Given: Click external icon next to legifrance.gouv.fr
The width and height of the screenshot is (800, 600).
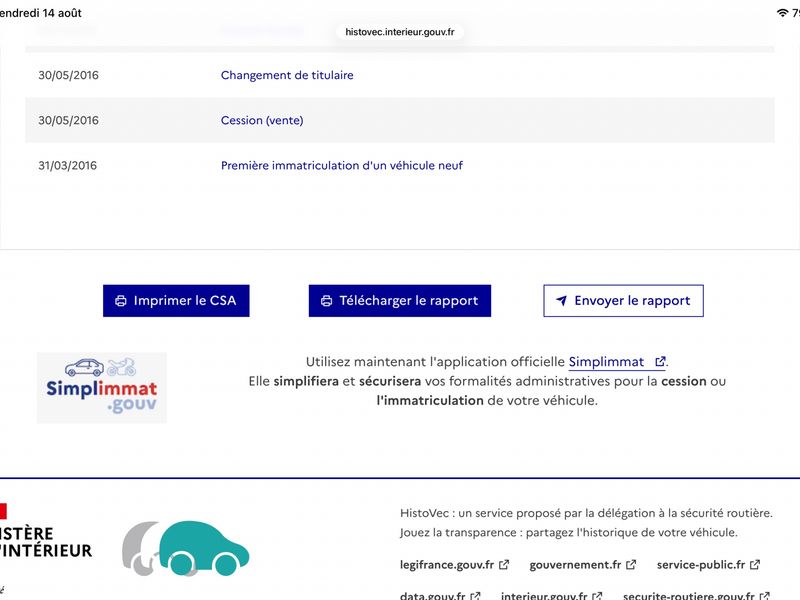Looking at the screenshot, I should [x=504, y=565].
